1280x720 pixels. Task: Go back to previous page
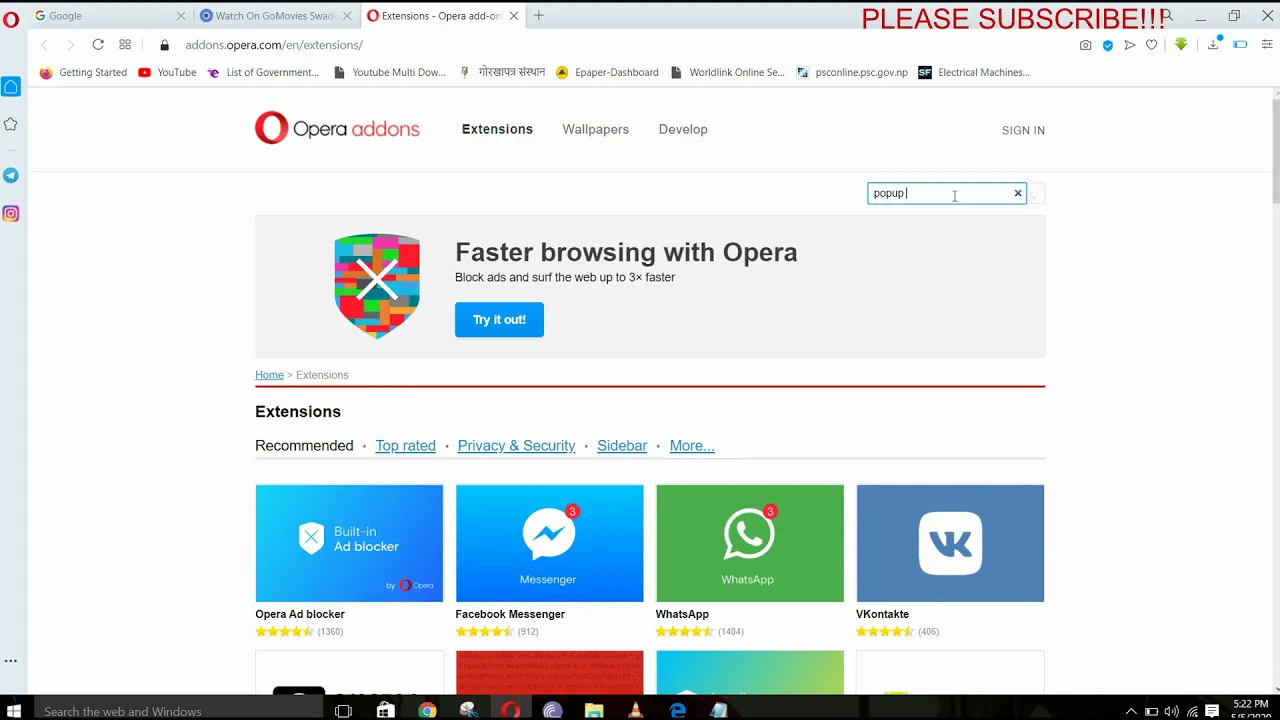(44, 45)
